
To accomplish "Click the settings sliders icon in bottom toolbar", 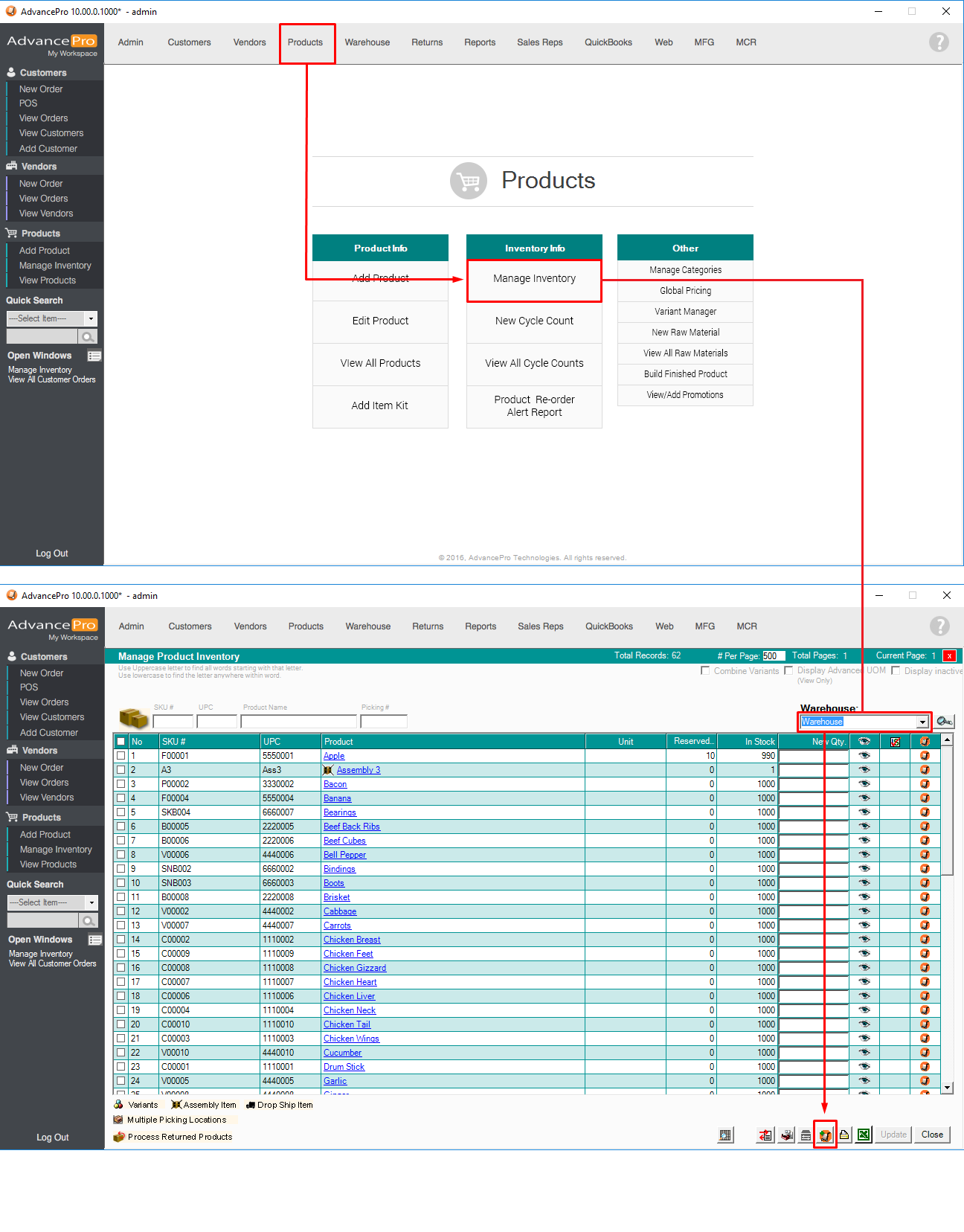I will pyautogui.click(x=806, y=1135).
